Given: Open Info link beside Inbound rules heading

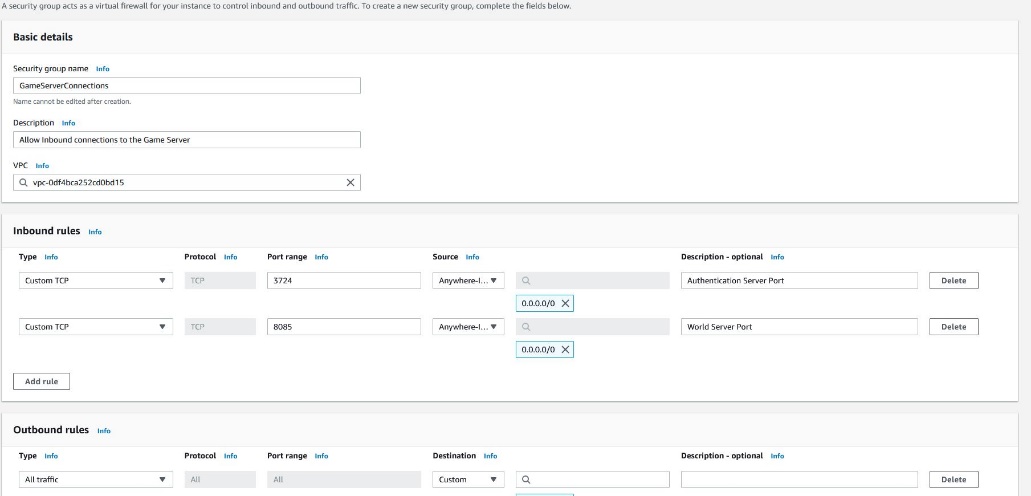Looking at the screenshot, I should pyautogui.click(x=95, y=232).
